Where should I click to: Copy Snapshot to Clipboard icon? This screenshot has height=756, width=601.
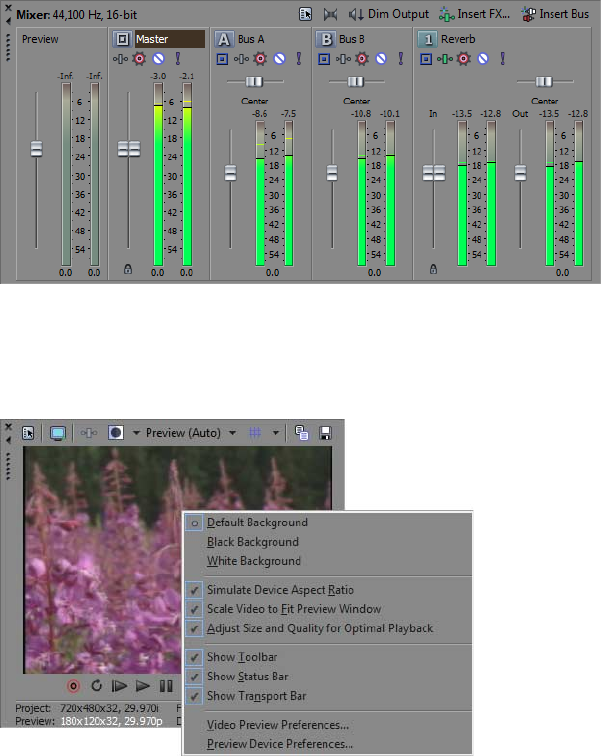click(302, 433)
